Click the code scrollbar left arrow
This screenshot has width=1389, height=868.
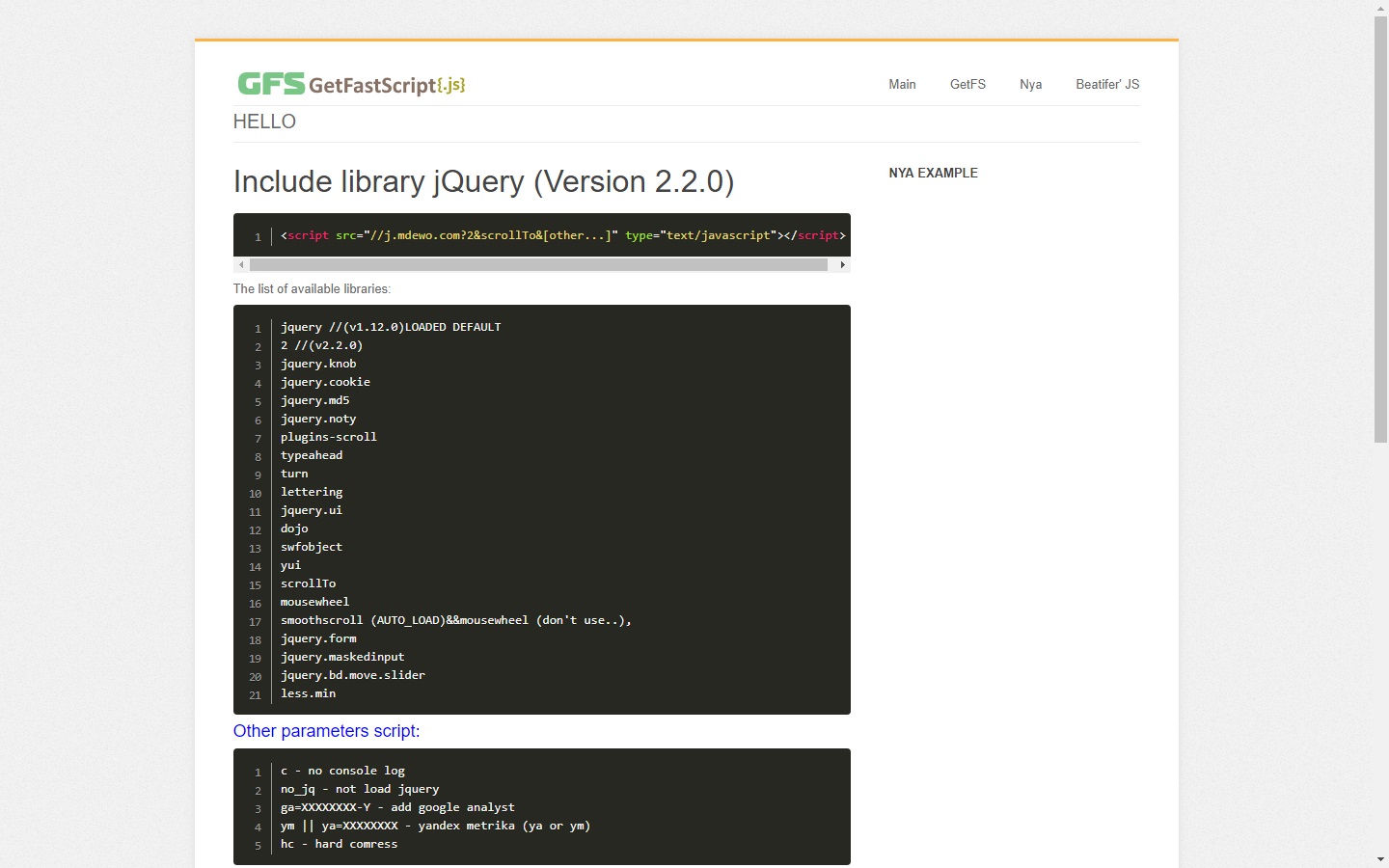pos(241,264)
